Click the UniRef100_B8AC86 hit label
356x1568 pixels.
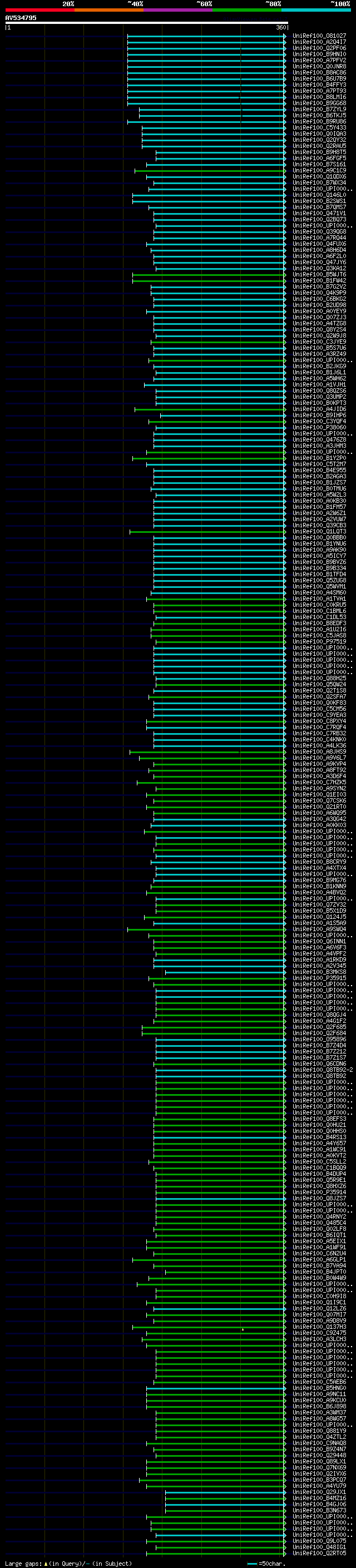[319, 72]
